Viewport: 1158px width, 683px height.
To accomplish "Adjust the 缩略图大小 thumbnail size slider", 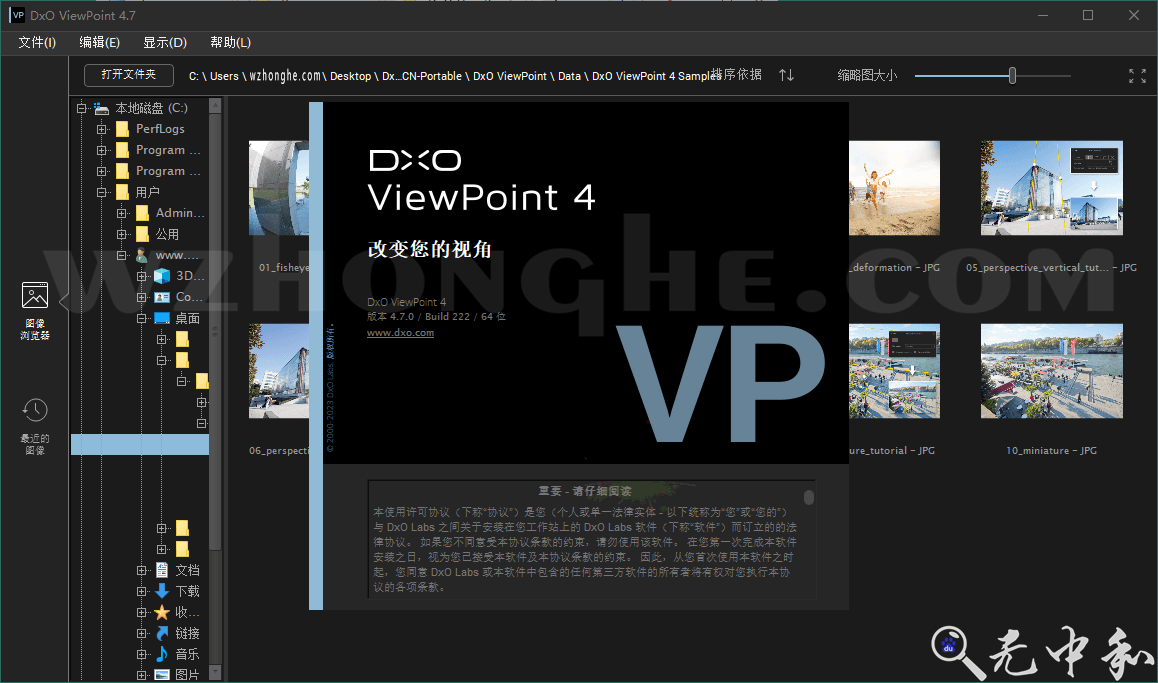I will pyautogui.click(x=1011, y=74).
